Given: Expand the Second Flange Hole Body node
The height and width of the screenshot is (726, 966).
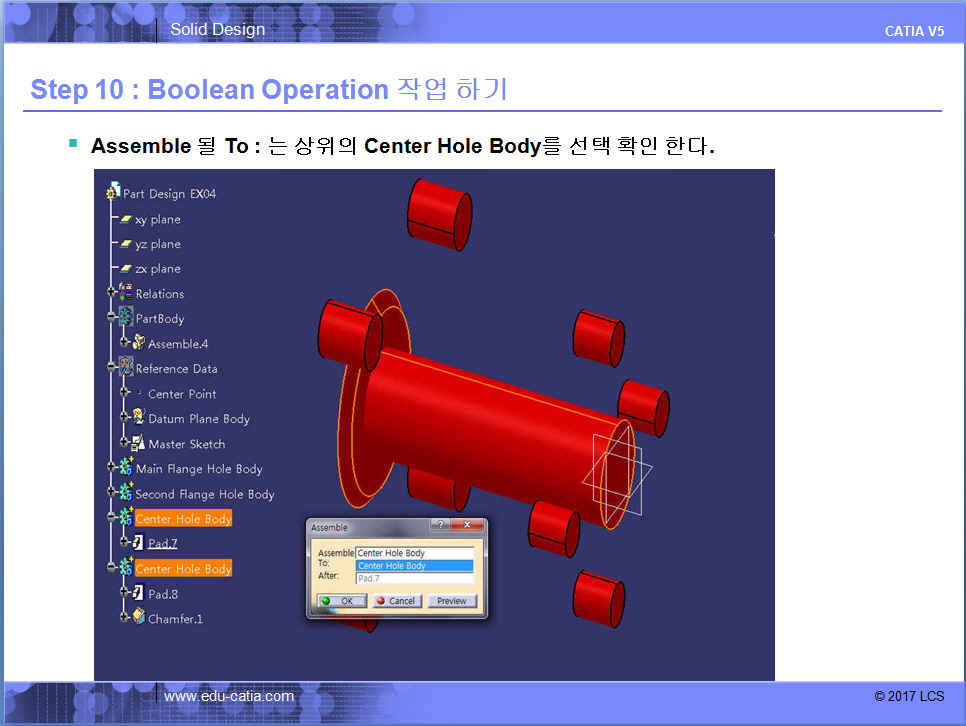Looking at the screenshot, I should 112,493.
